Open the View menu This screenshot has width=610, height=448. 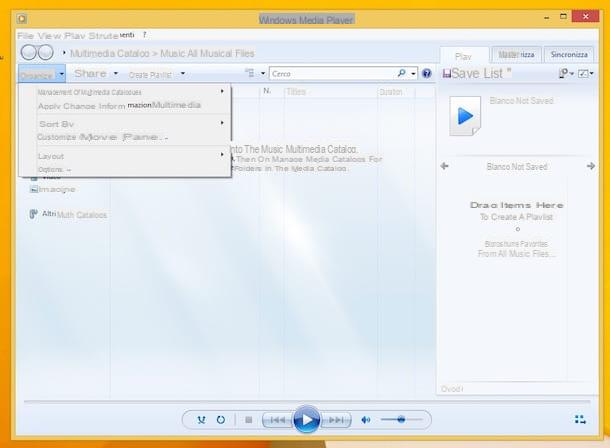click(x=49, y=36)
